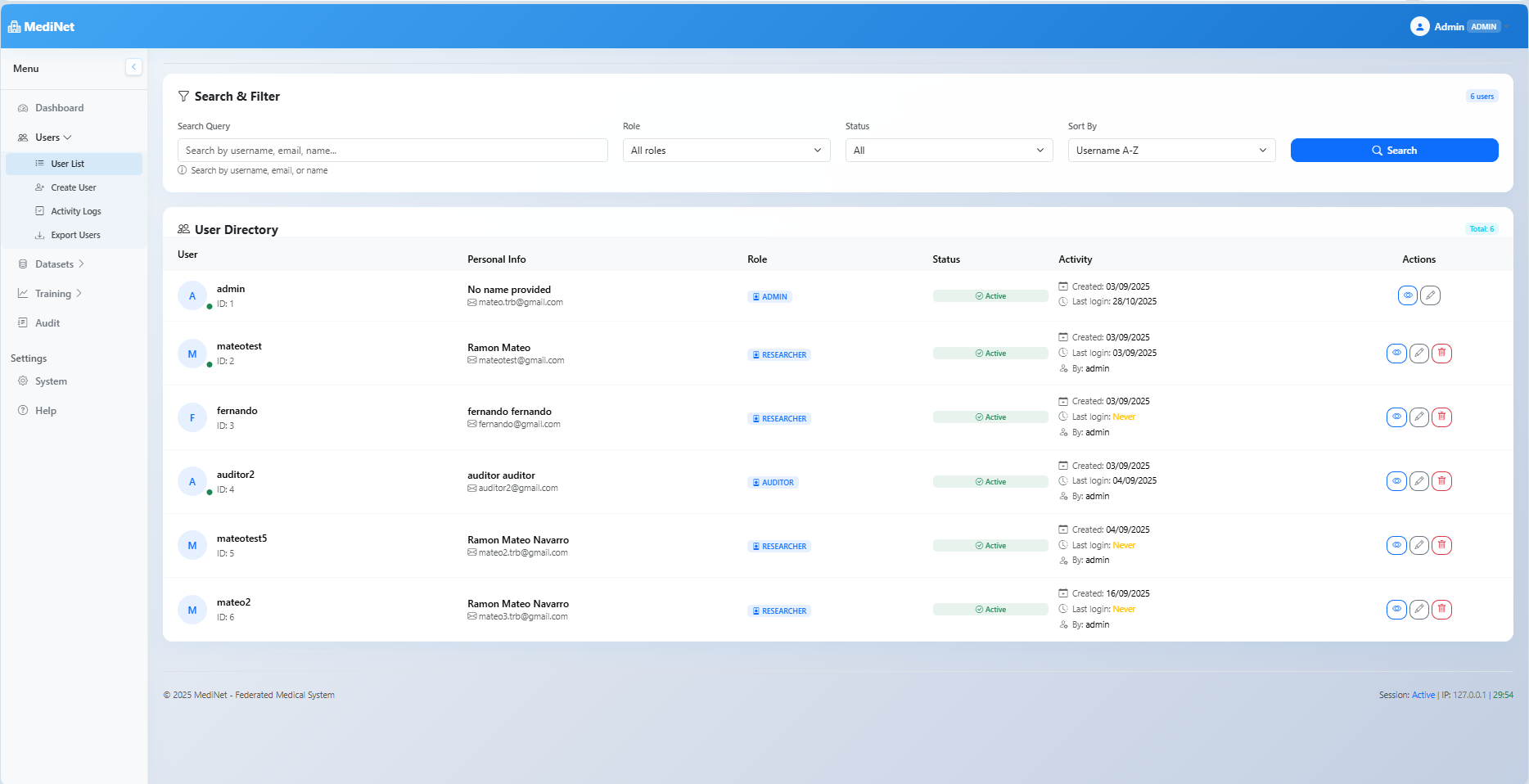Select Create User in the sidebar

(74, 187)
